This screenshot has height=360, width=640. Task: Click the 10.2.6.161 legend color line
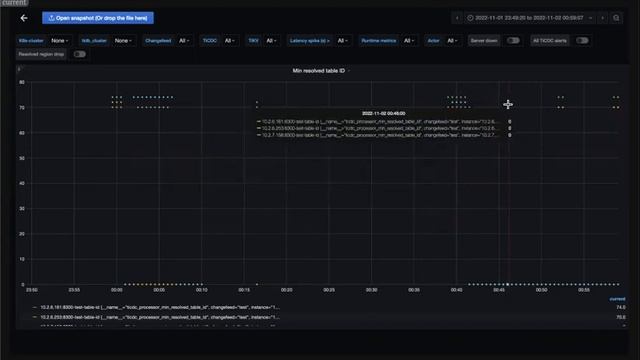[35, 307]
